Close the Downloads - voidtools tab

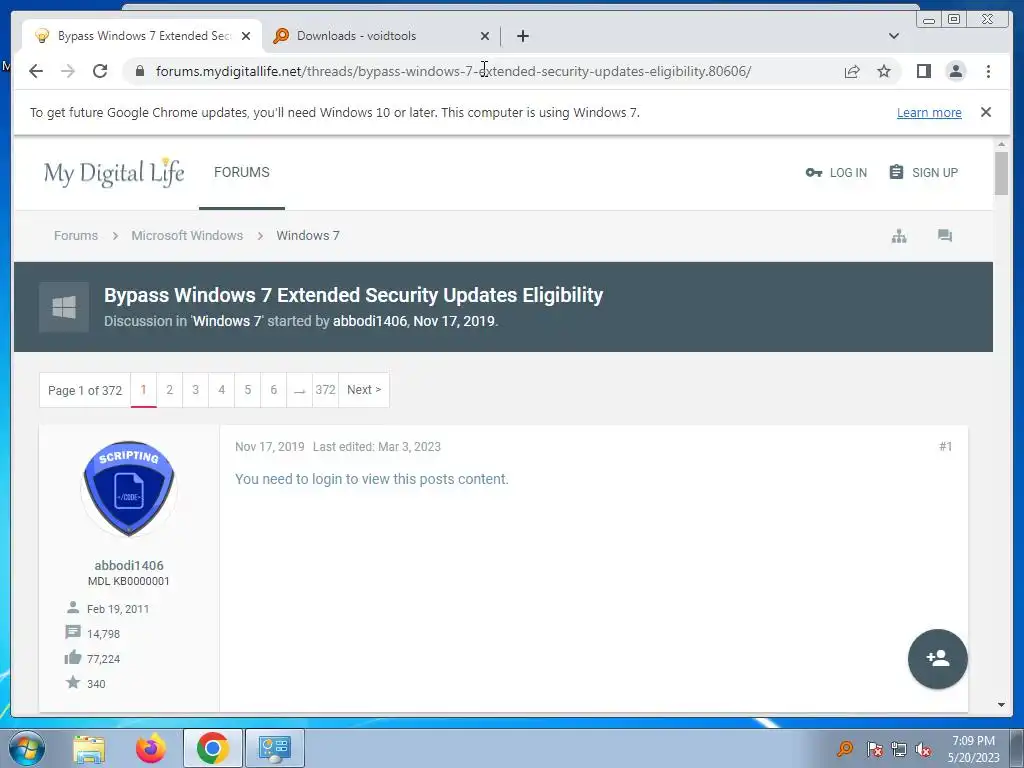tap(485, 36)
